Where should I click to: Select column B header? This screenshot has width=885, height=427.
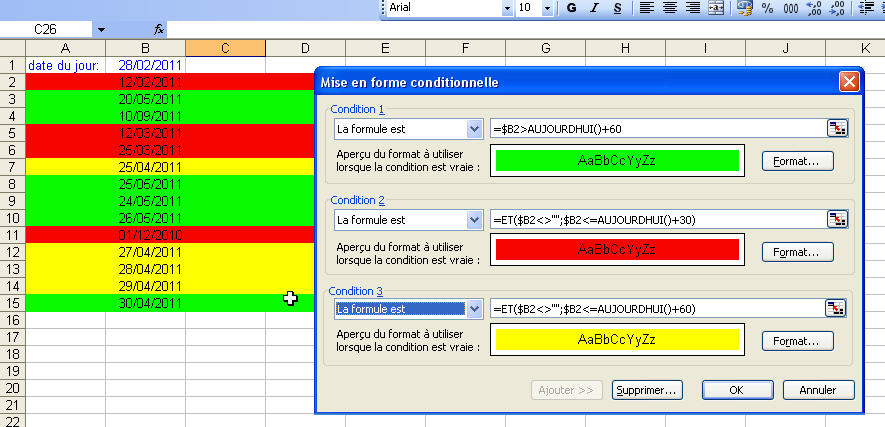146,49
